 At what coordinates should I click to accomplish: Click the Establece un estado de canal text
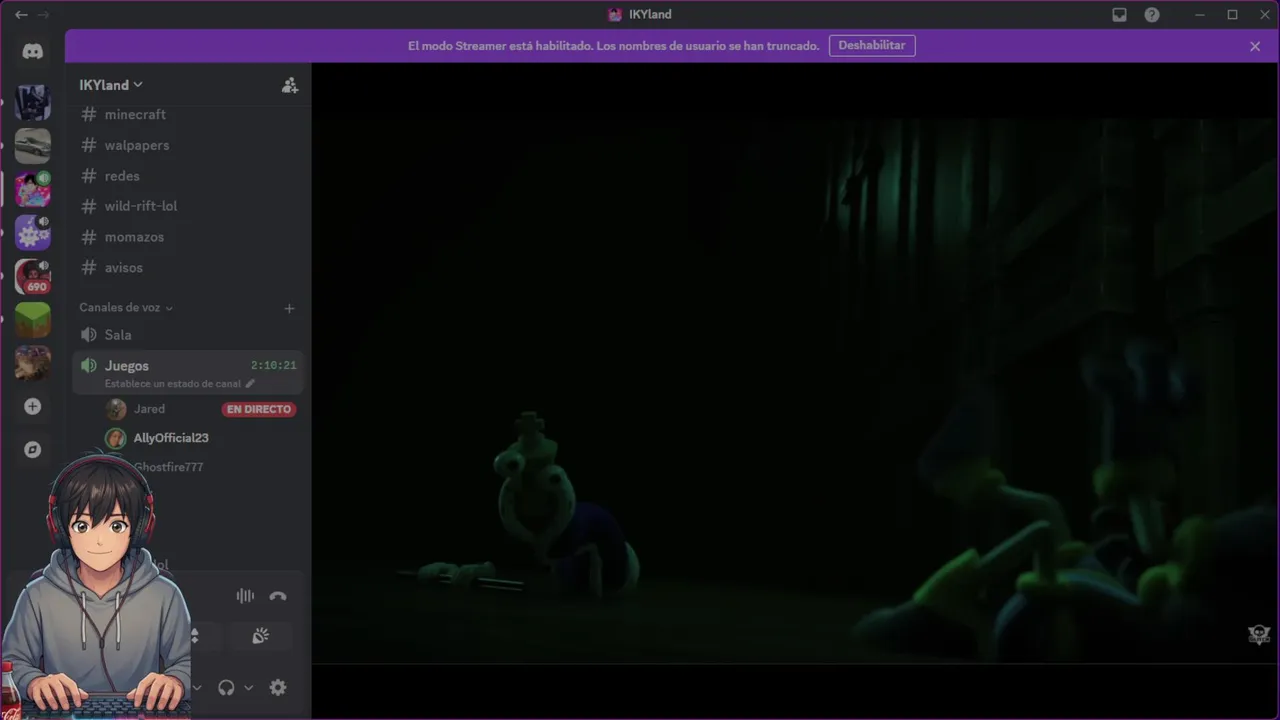coord(173,384)
